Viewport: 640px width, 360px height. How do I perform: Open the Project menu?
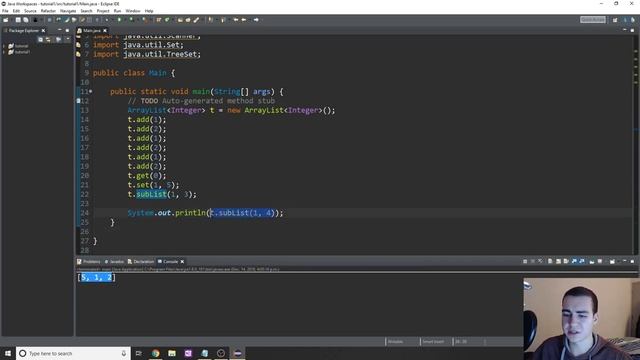[x=103, y=11]
